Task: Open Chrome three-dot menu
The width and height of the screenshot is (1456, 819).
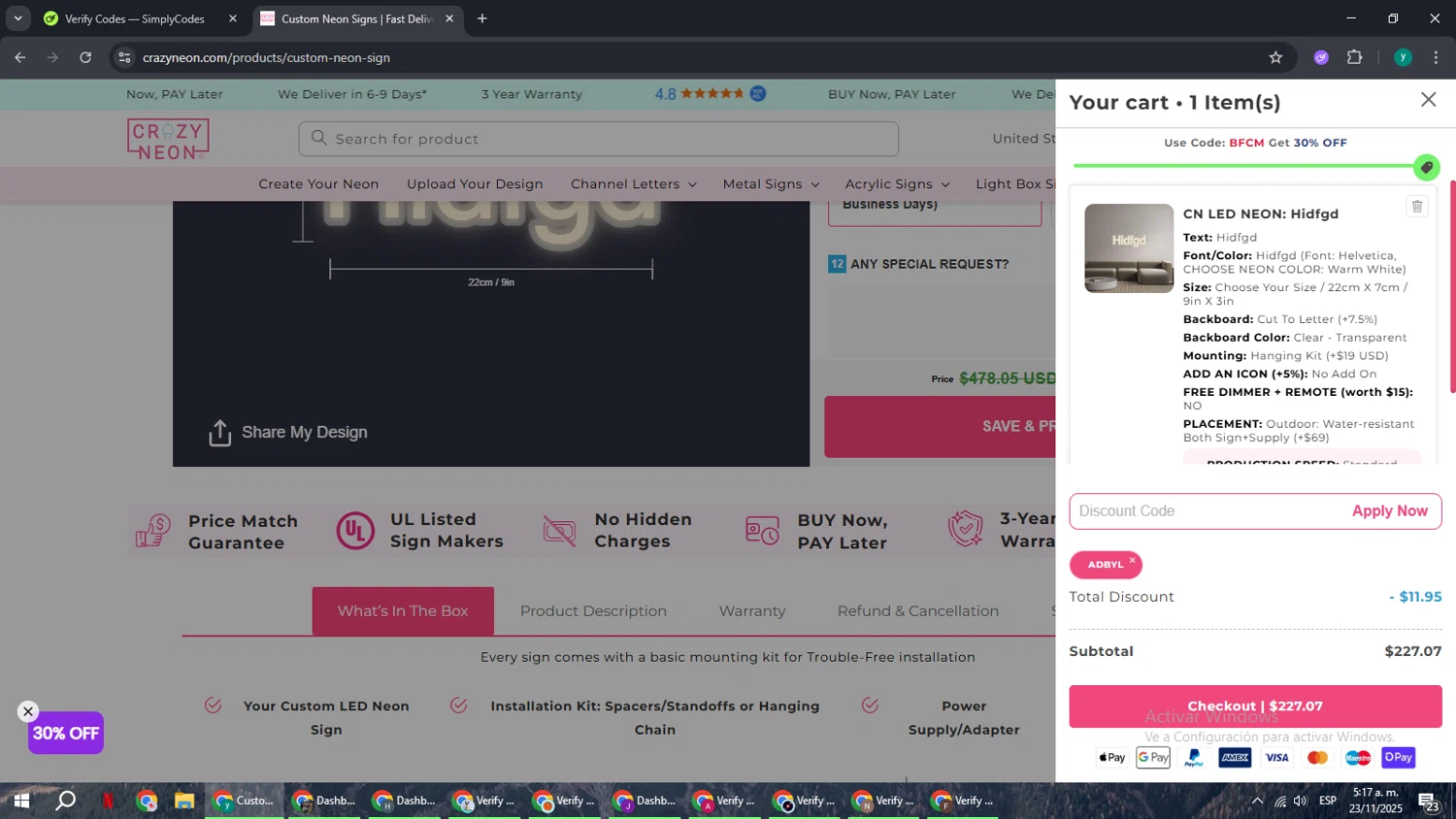Action: pyautogui.click(x=1436, y=58)
